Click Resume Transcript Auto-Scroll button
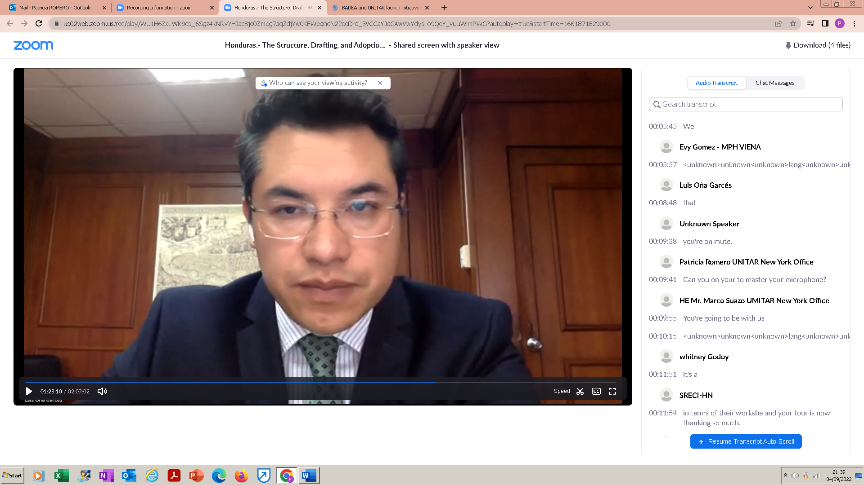 tap(746, 441)
